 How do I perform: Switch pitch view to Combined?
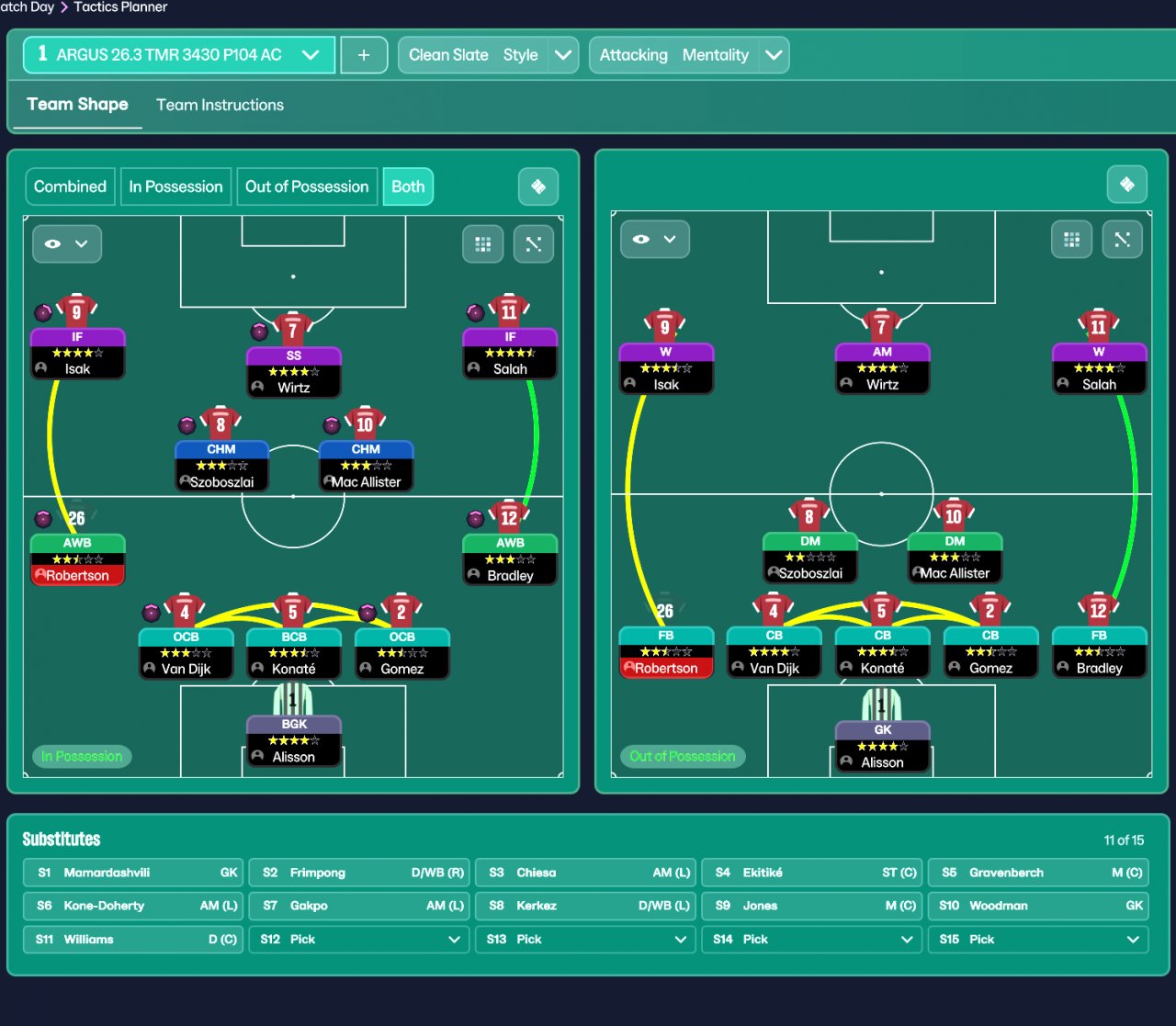[x=70, y=186]
